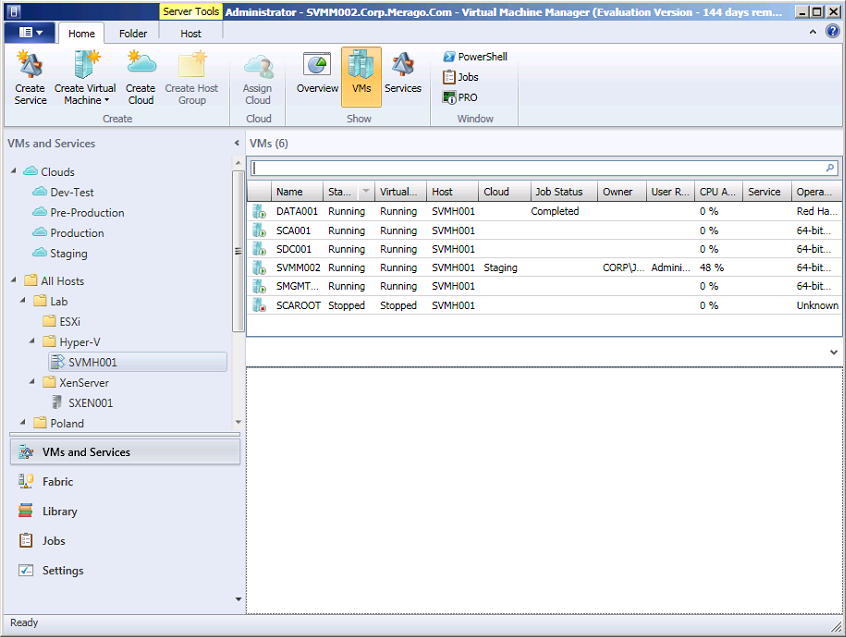Click the tree scrollbar down arrow
846x637 pixels.
[238, 422]
